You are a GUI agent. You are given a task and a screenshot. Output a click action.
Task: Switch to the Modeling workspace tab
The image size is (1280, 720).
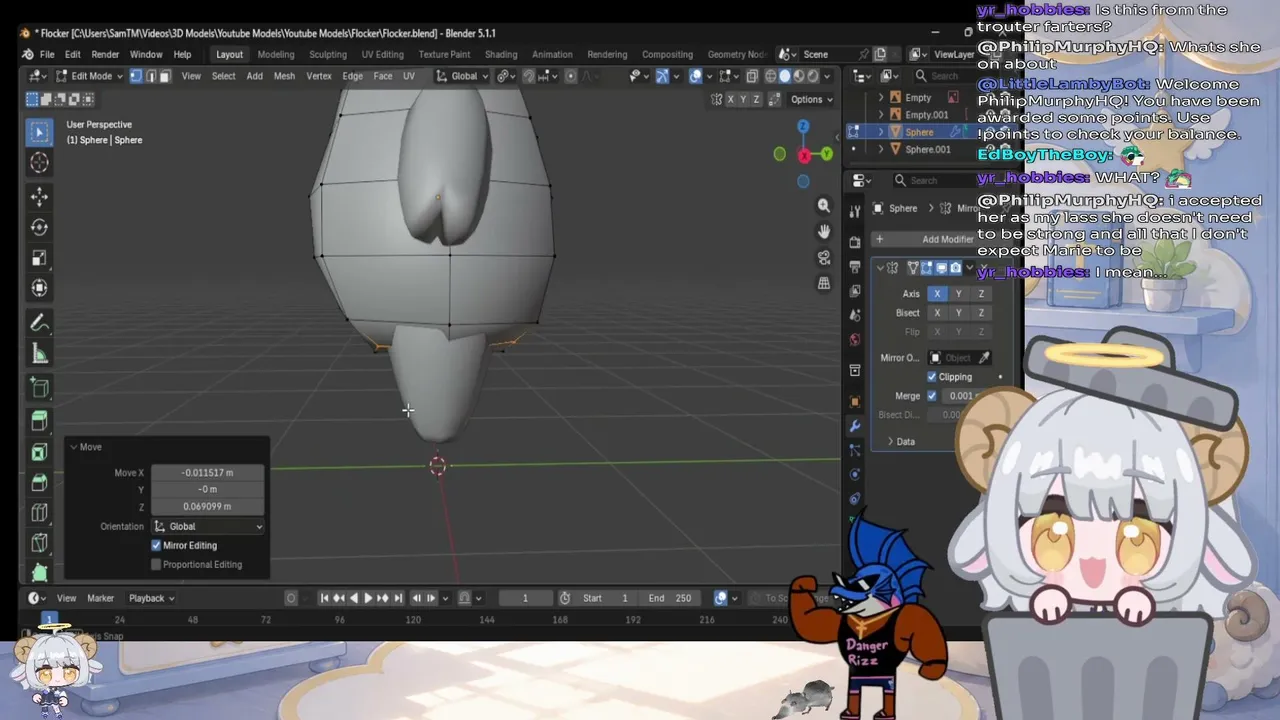[276, 54]
